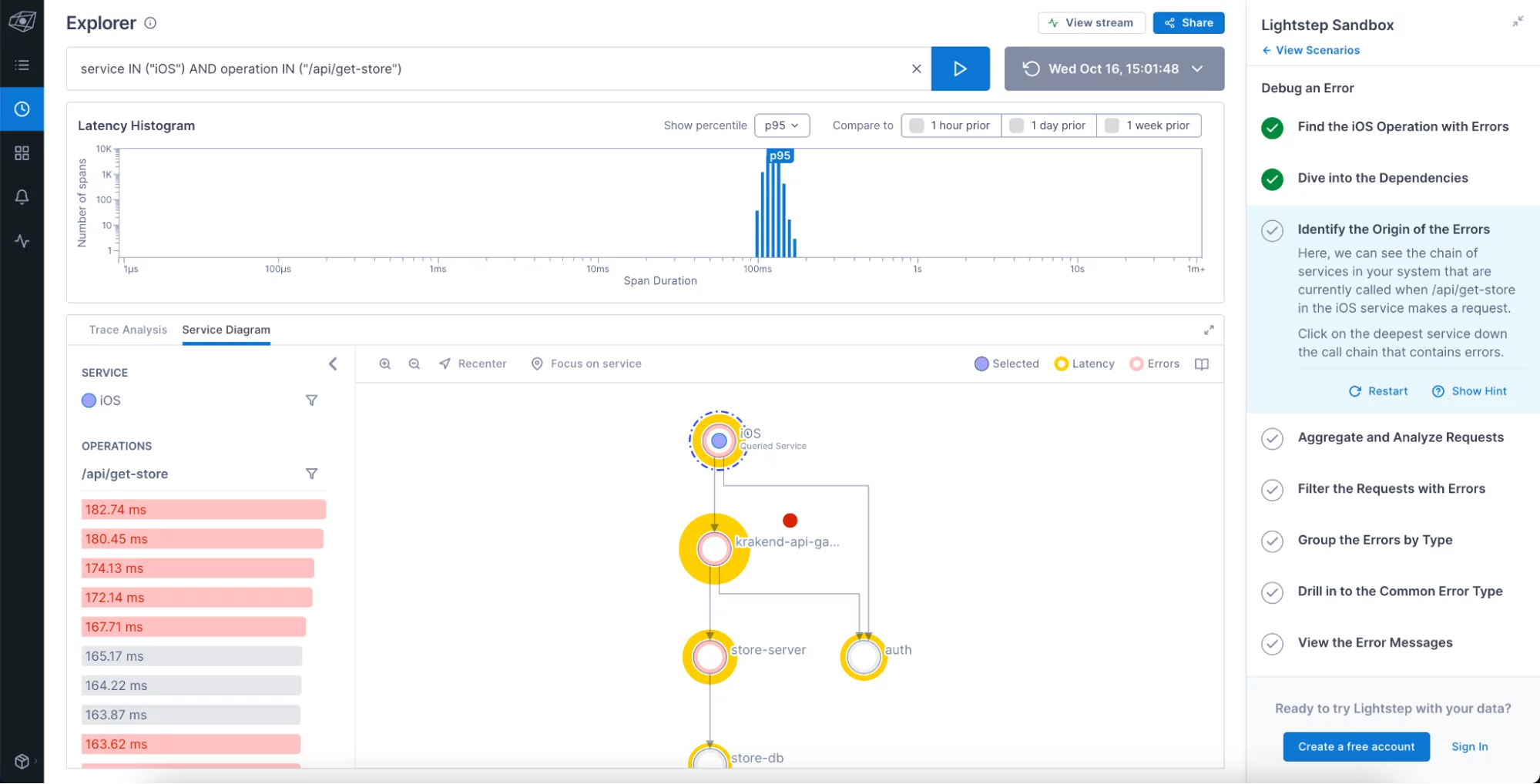Click the cube icon at the sidebar bottom

coord(22,761)
